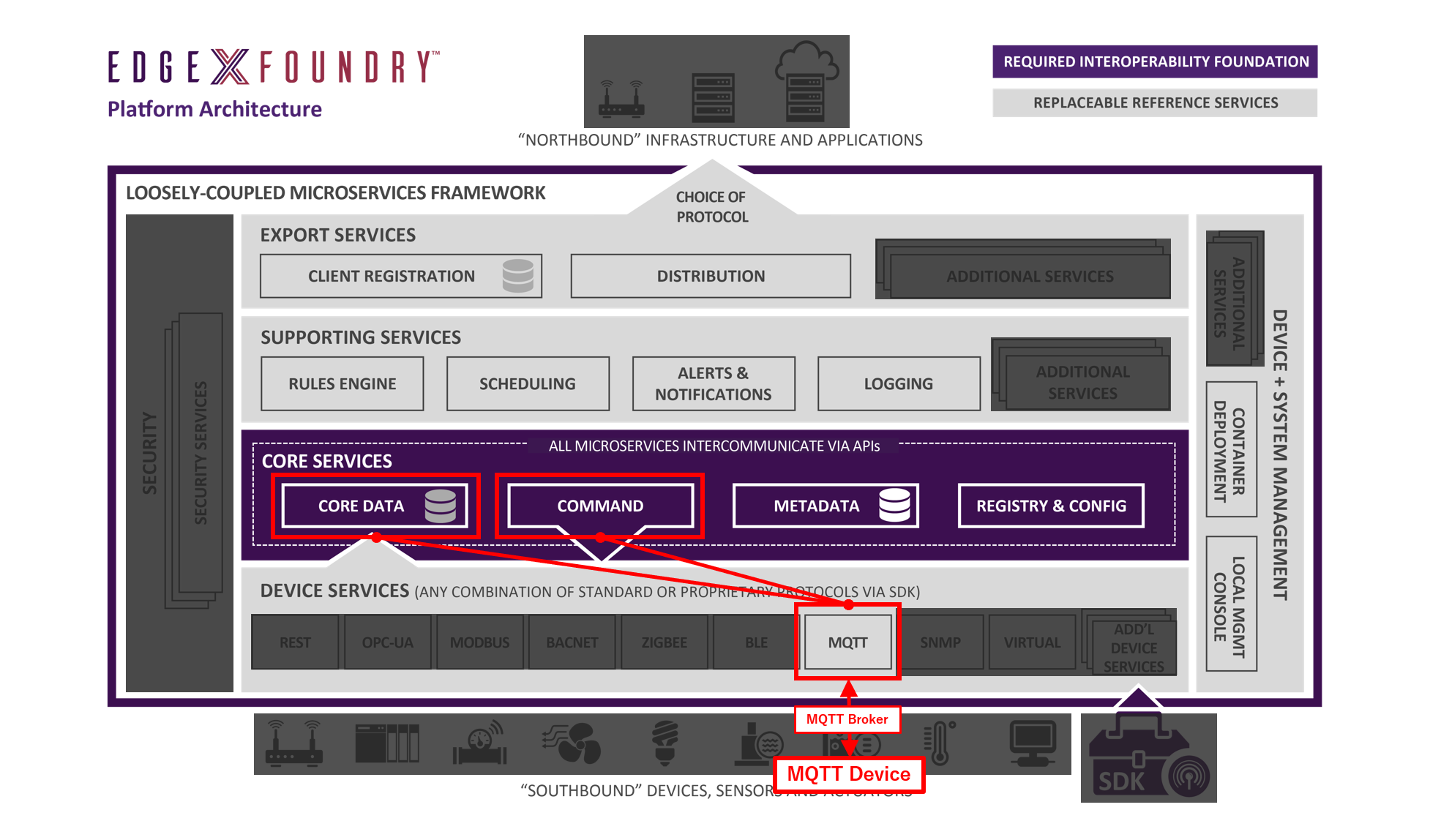Enable the ZIGBEE device service
Screen dimensions: 1430x840
point(664,642)
